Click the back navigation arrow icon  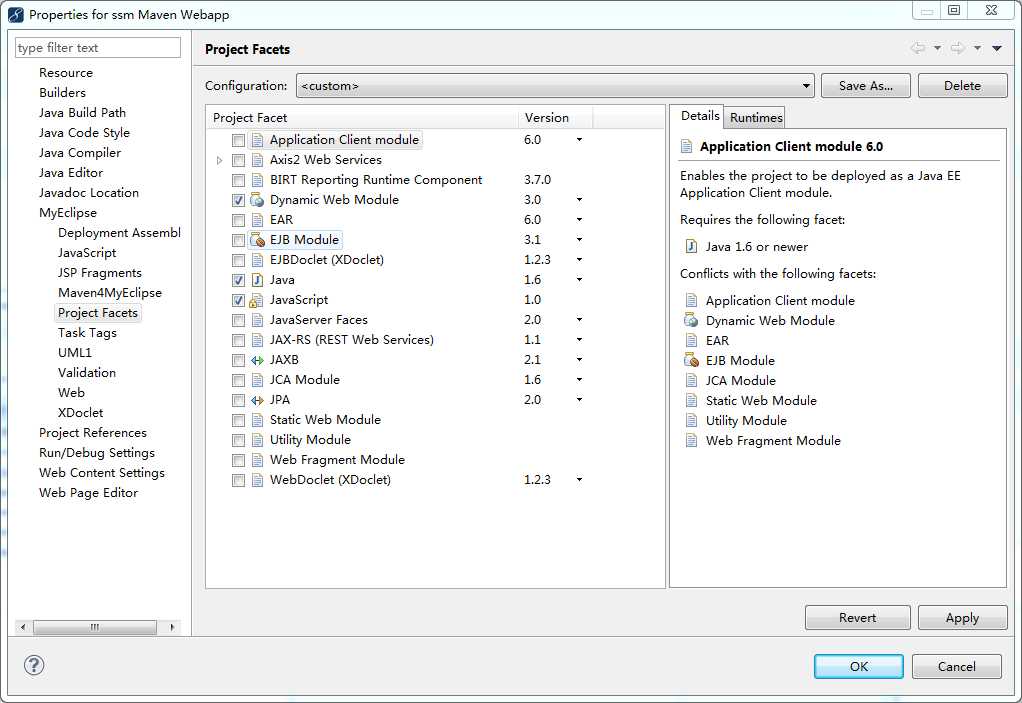tap(918, 48)
